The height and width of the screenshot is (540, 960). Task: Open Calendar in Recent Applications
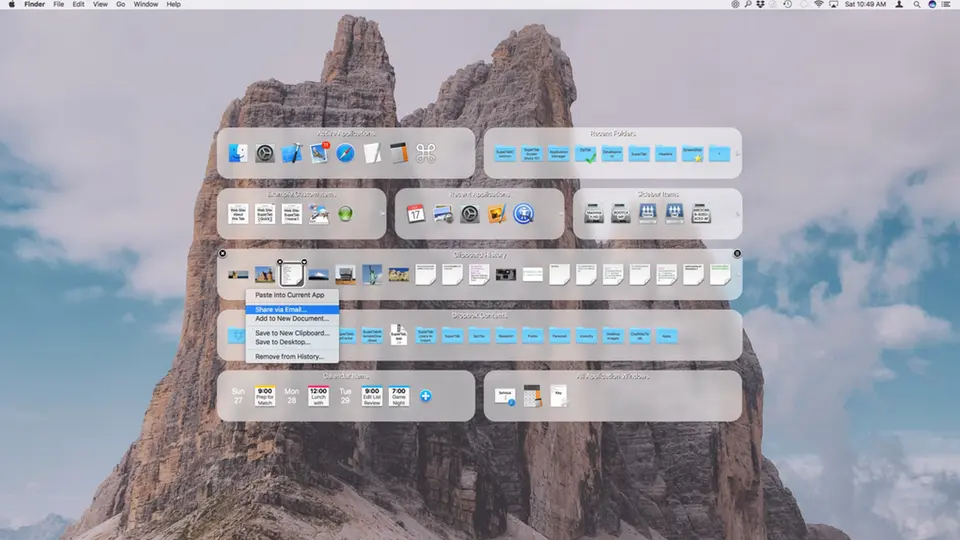(416, 214)
